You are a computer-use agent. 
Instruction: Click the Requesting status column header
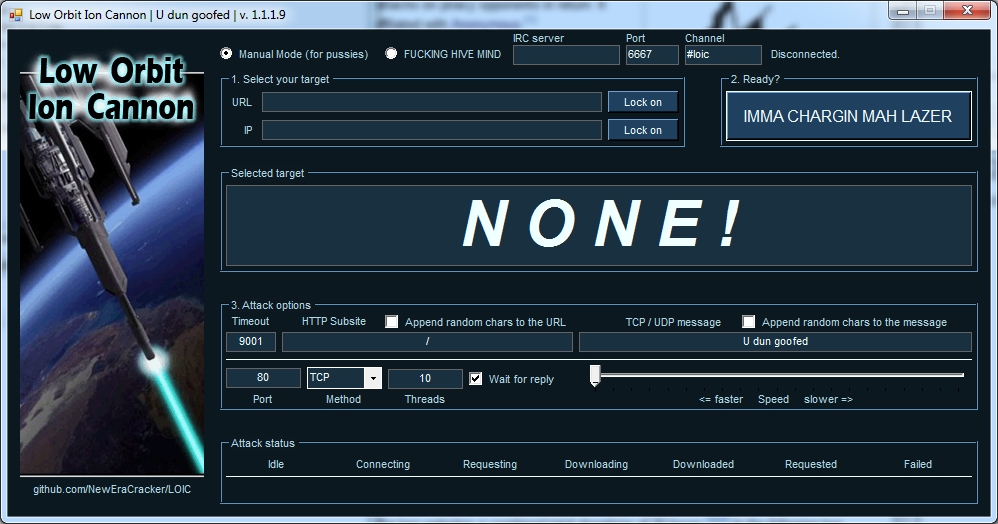click(x=489, y=464)
